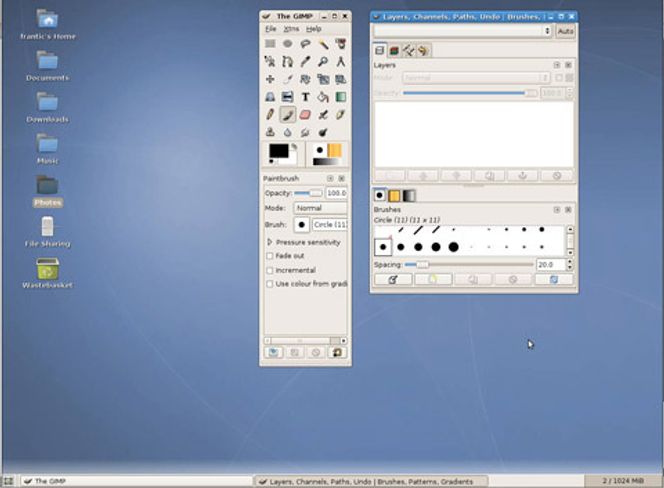Select the Select by Color tool

340,44
